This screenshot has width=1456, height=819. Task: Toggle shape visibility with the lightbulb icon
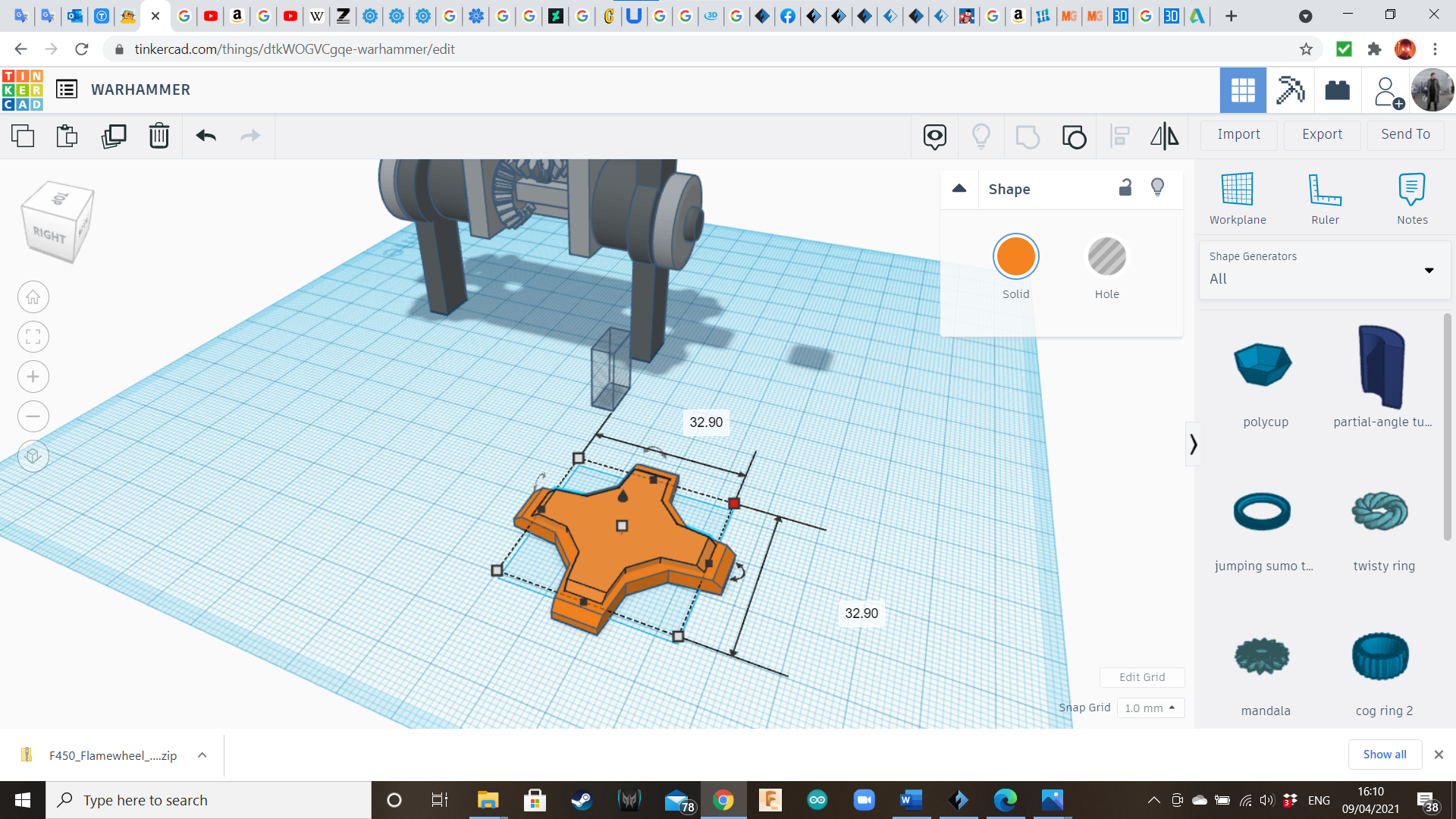point(1157,187)
